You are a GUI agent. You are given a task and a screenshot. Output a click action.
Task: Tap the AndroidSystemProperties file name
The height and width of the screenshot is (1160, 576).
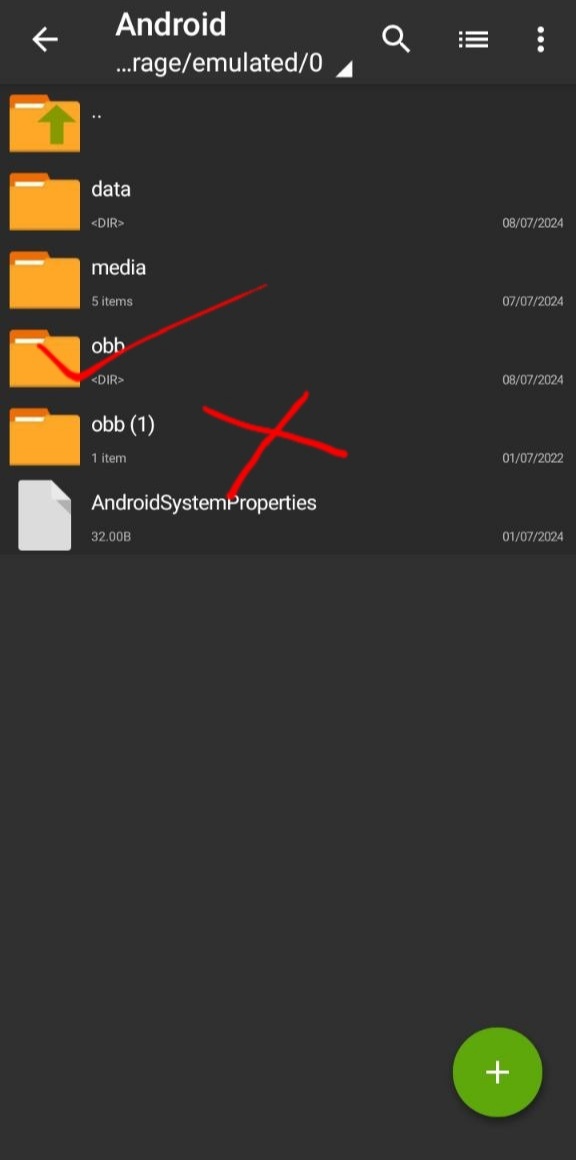pos(204,503)
